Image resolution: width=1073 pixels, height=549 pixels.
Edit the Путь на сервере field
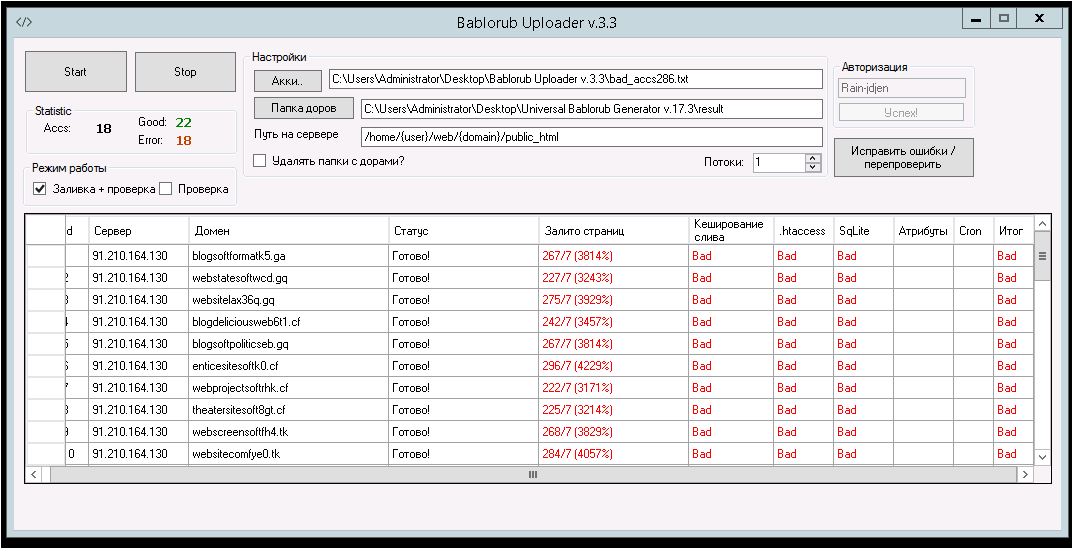pyautogui.click(x=591, y=137)
